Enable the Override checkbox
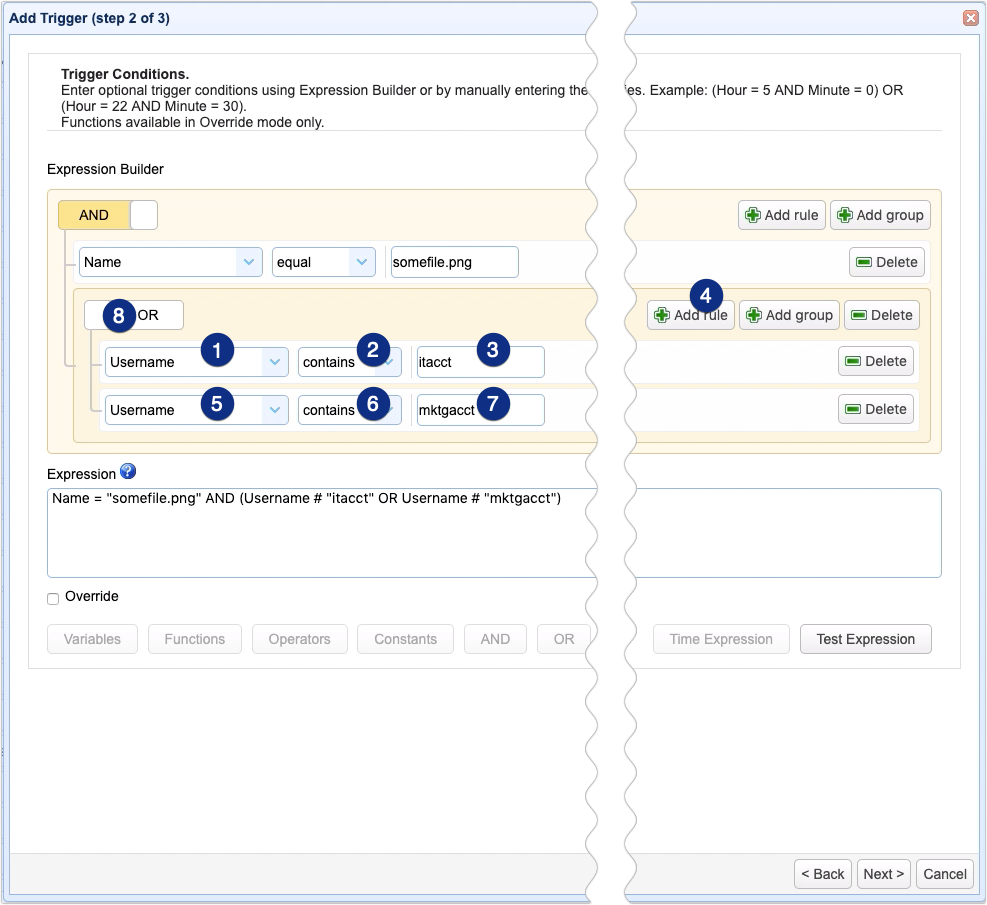Image resolution: width=987 pixels, height=905 pixels. click(52, 597)
